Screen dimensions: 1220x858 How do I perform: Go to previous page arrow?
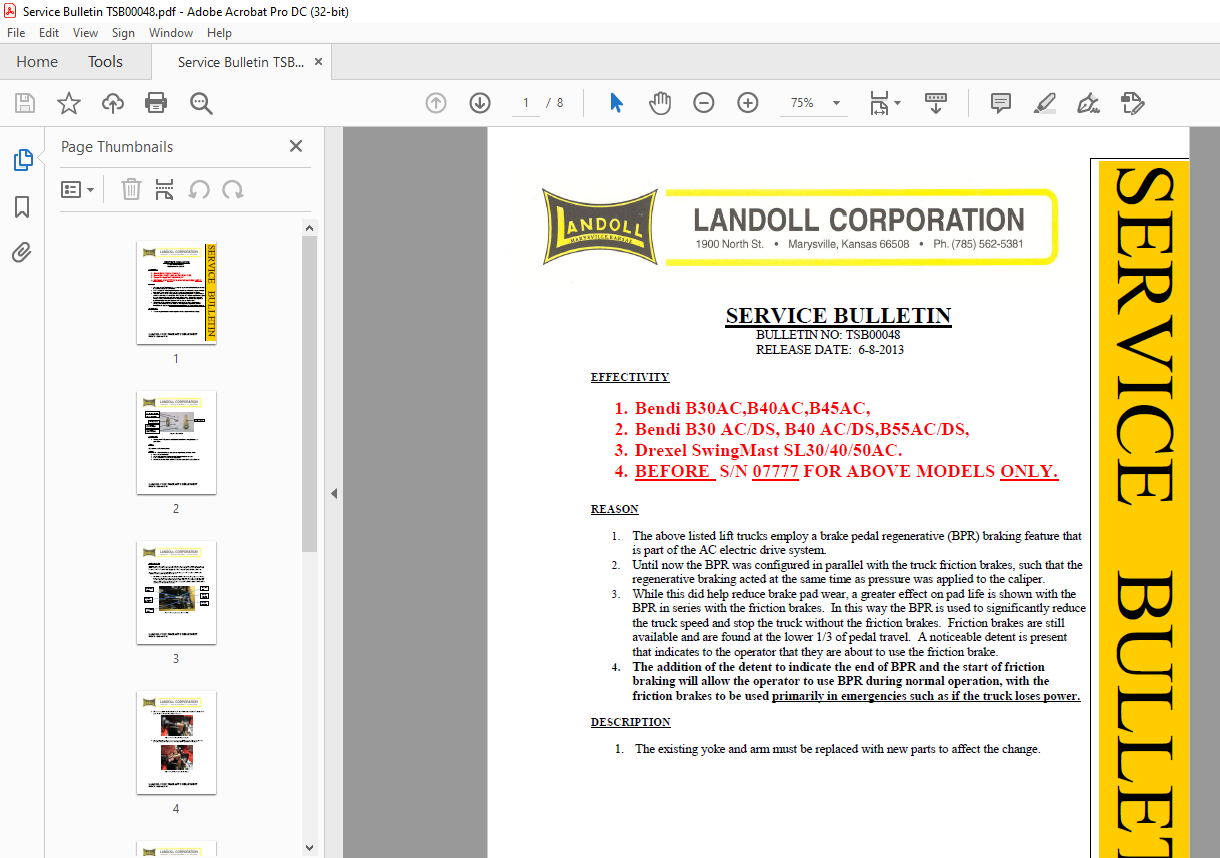coord(436,103)
